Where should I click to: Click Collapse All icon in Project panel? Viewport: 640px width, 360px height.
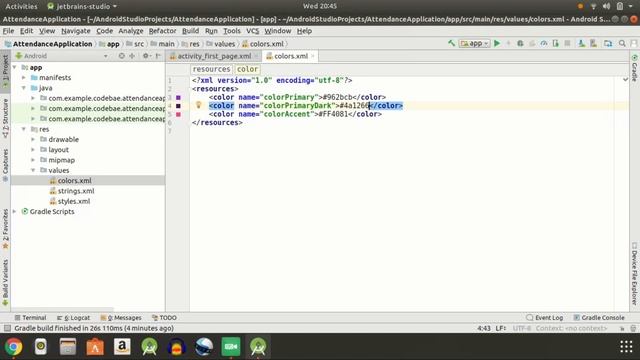(x=132, y=56)
